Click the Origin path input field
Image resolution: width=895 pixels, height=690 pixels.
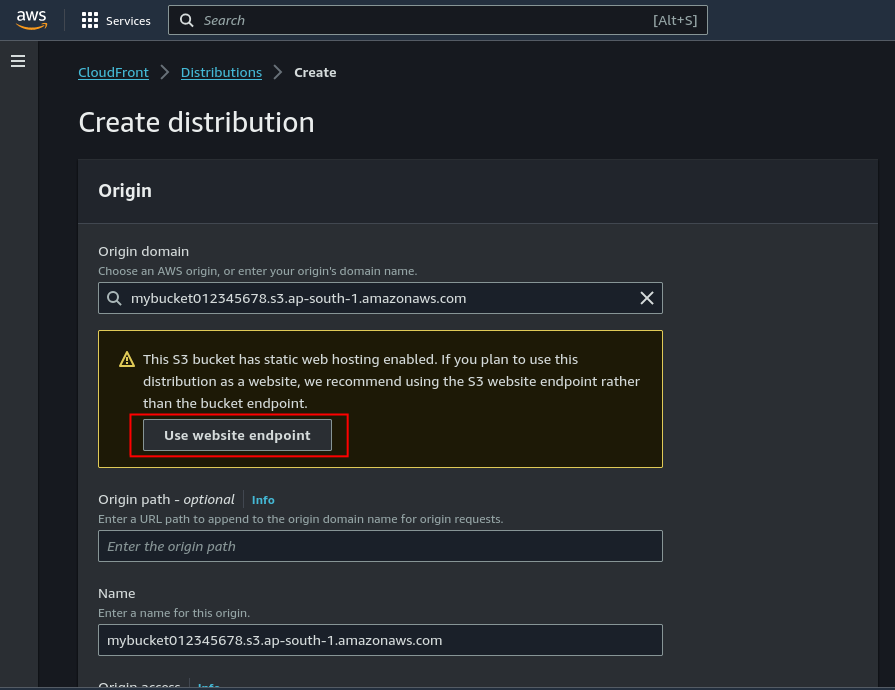(x=380, y=546)
